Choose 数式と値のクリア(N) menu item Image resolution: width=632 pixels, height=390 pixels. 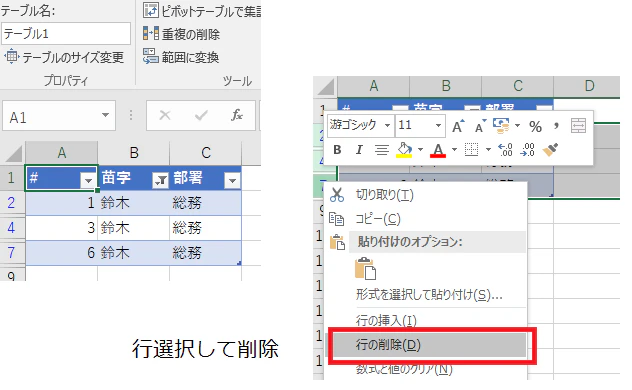pos(426,369)
